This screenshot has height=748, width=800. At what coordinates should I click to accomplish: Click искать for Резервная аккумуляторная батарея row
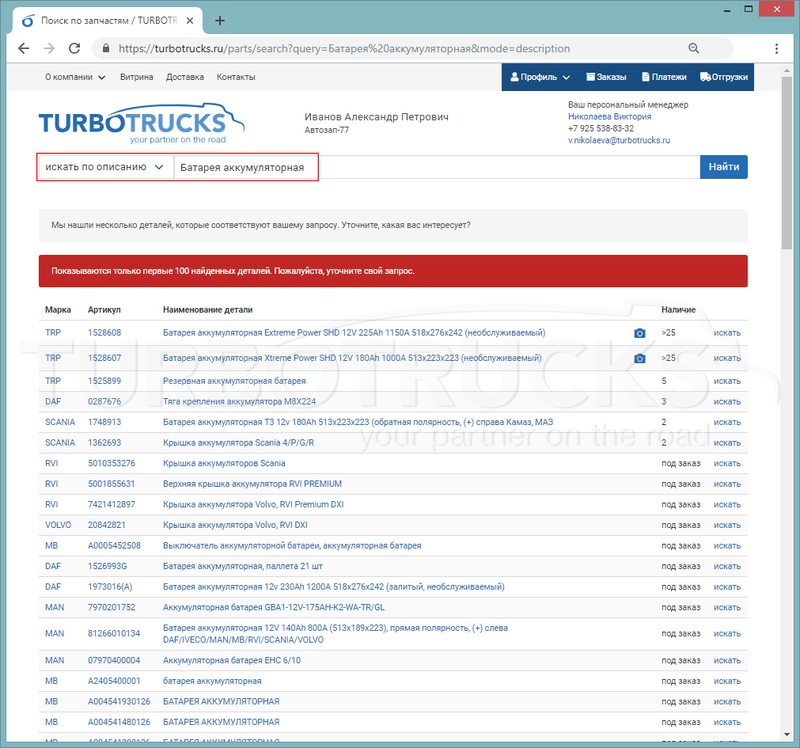727,381
